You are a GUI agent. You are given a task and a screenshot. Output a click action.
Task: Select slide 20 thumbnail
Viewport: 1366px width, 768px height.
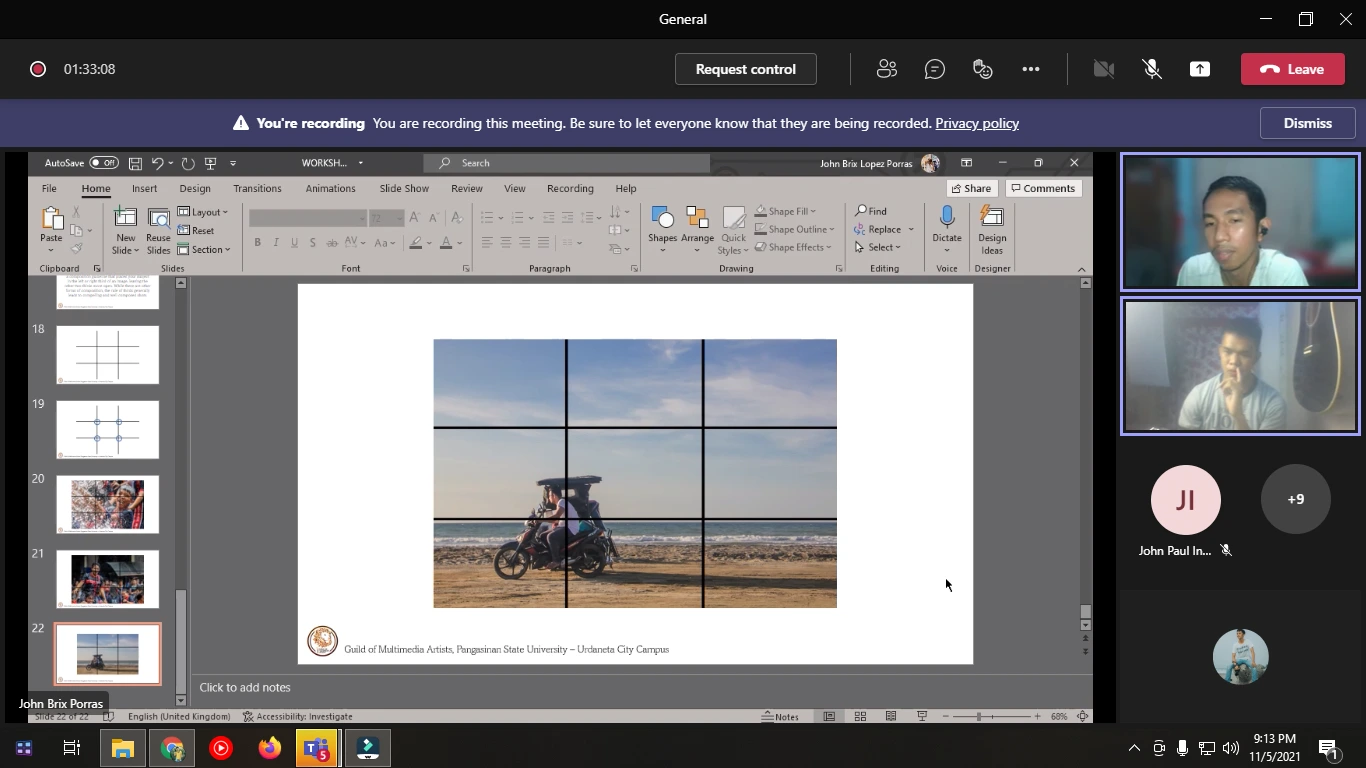click(x=107, y=504)
